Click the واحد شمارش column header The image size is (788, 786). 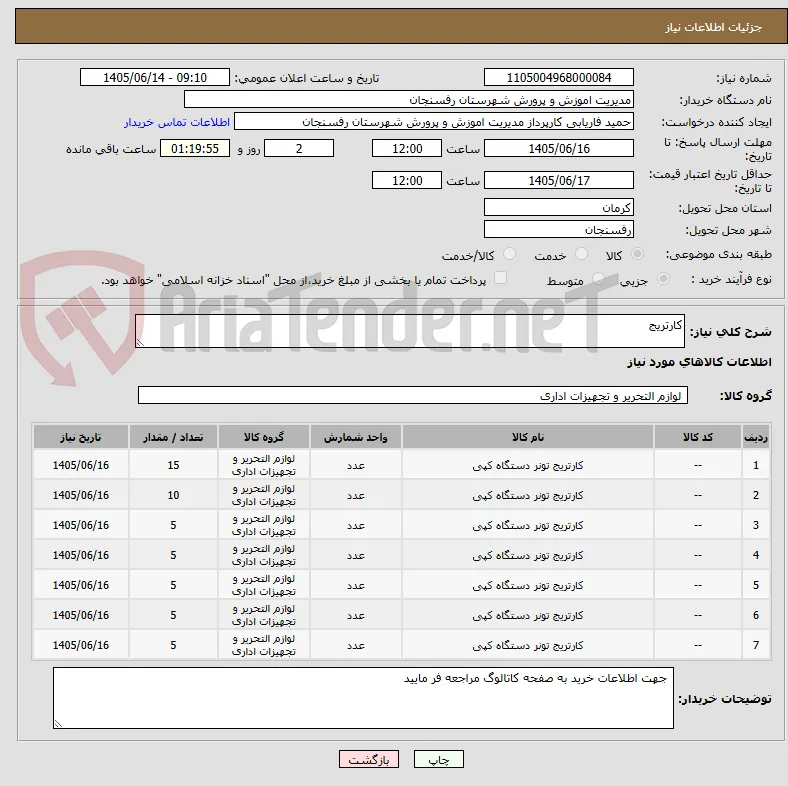coord(356,437)
